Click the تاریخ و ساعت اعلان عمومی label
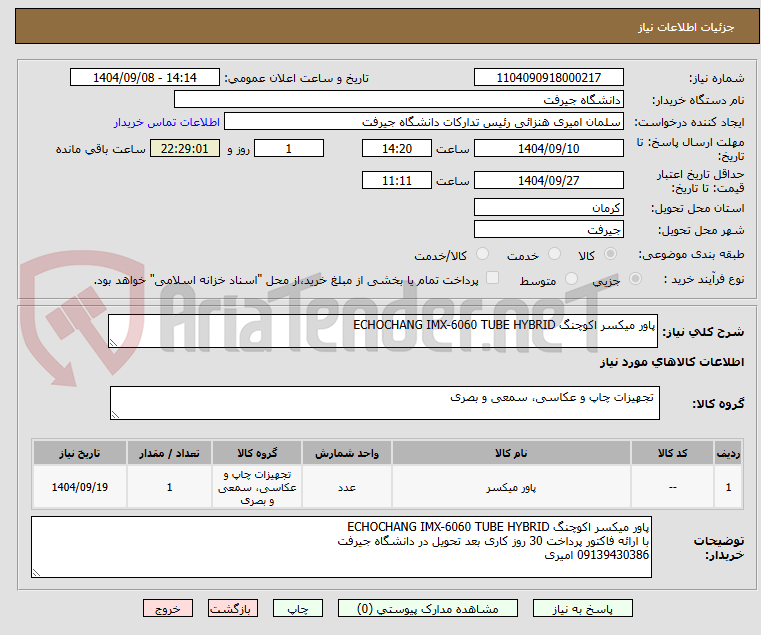This screenshot has height=635, width=761. click(297, 78)
